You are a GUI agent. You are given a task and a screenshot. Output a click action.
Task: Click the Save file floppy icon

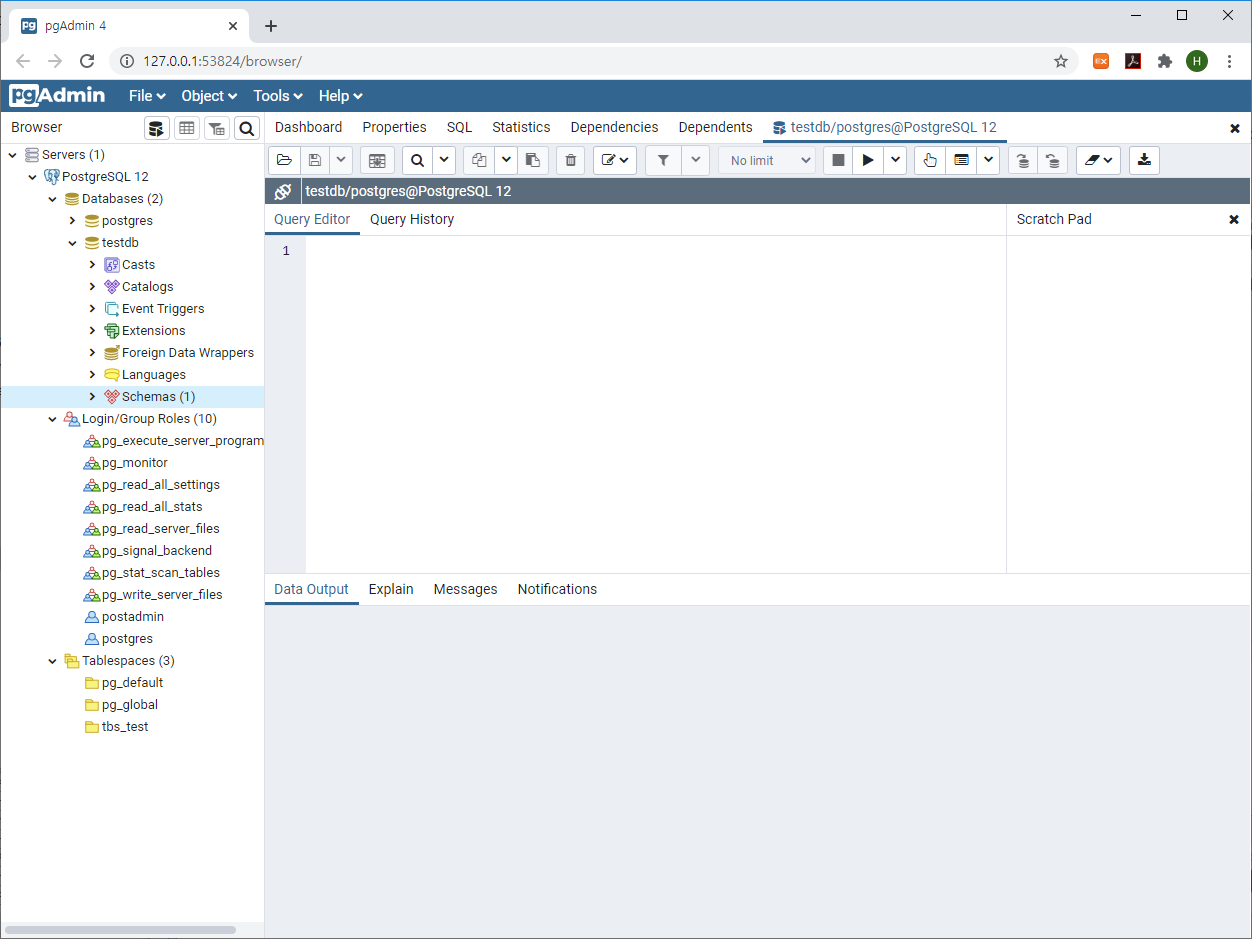click(315, 160)
